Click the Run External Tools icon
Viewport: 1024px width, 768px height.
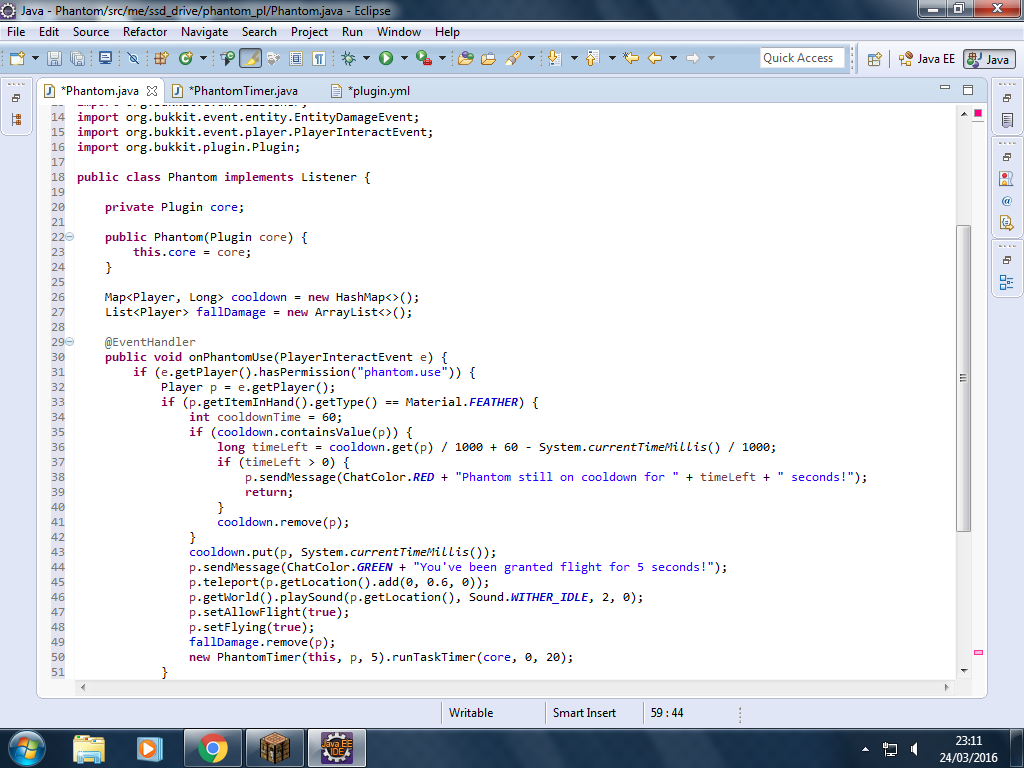(x=424, y=58)
